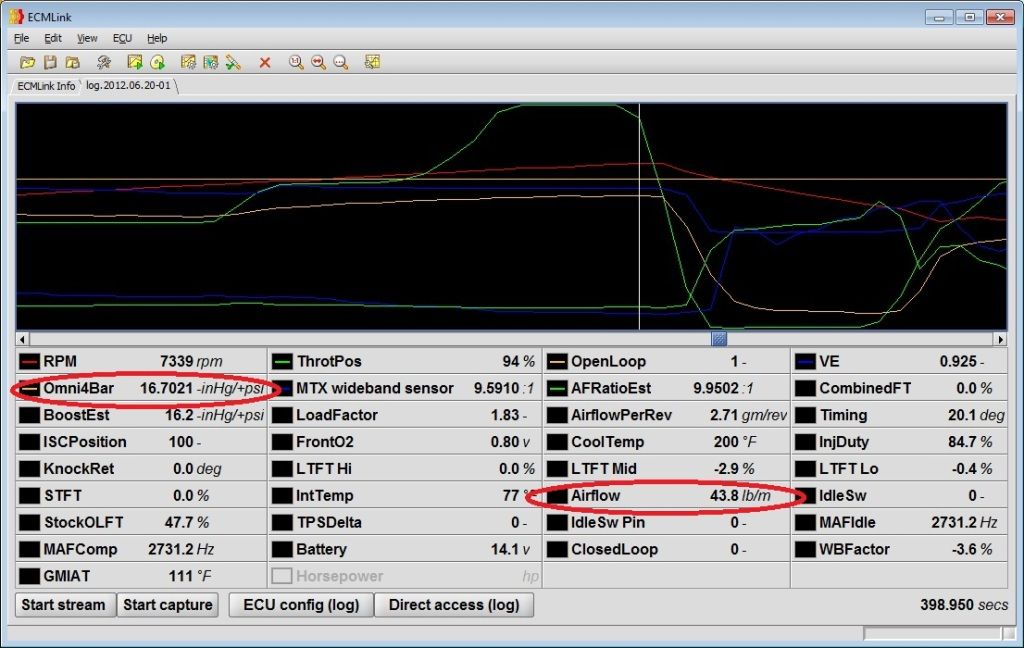Image resolution: width=1024 pixels, height=648 pixels.
Task: Click the 398.950 secs time readout
Action: pos(964,605)
